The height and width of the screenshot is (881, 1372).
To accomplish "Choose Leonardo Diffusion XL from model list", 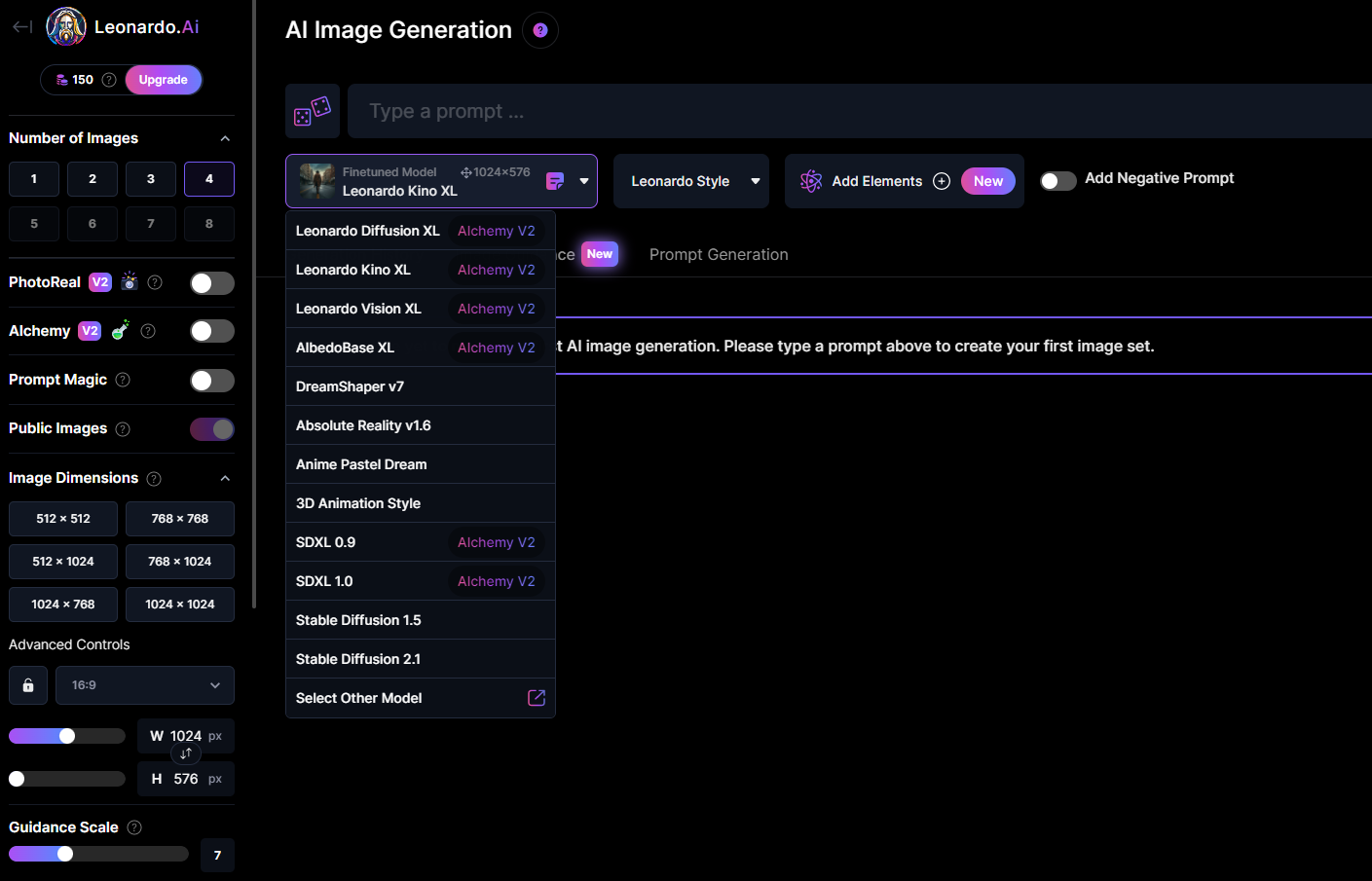I will click(x=421, y=231).
